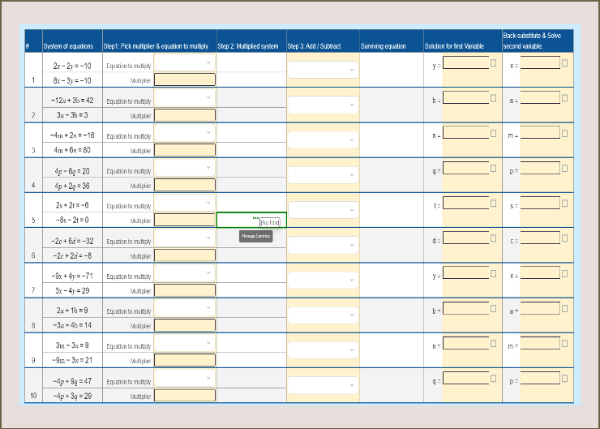Image resolution: width=600 pixels, height=429 pixels.
Task: Tick the small box beside row 6's d field
Action: (493, 238)
